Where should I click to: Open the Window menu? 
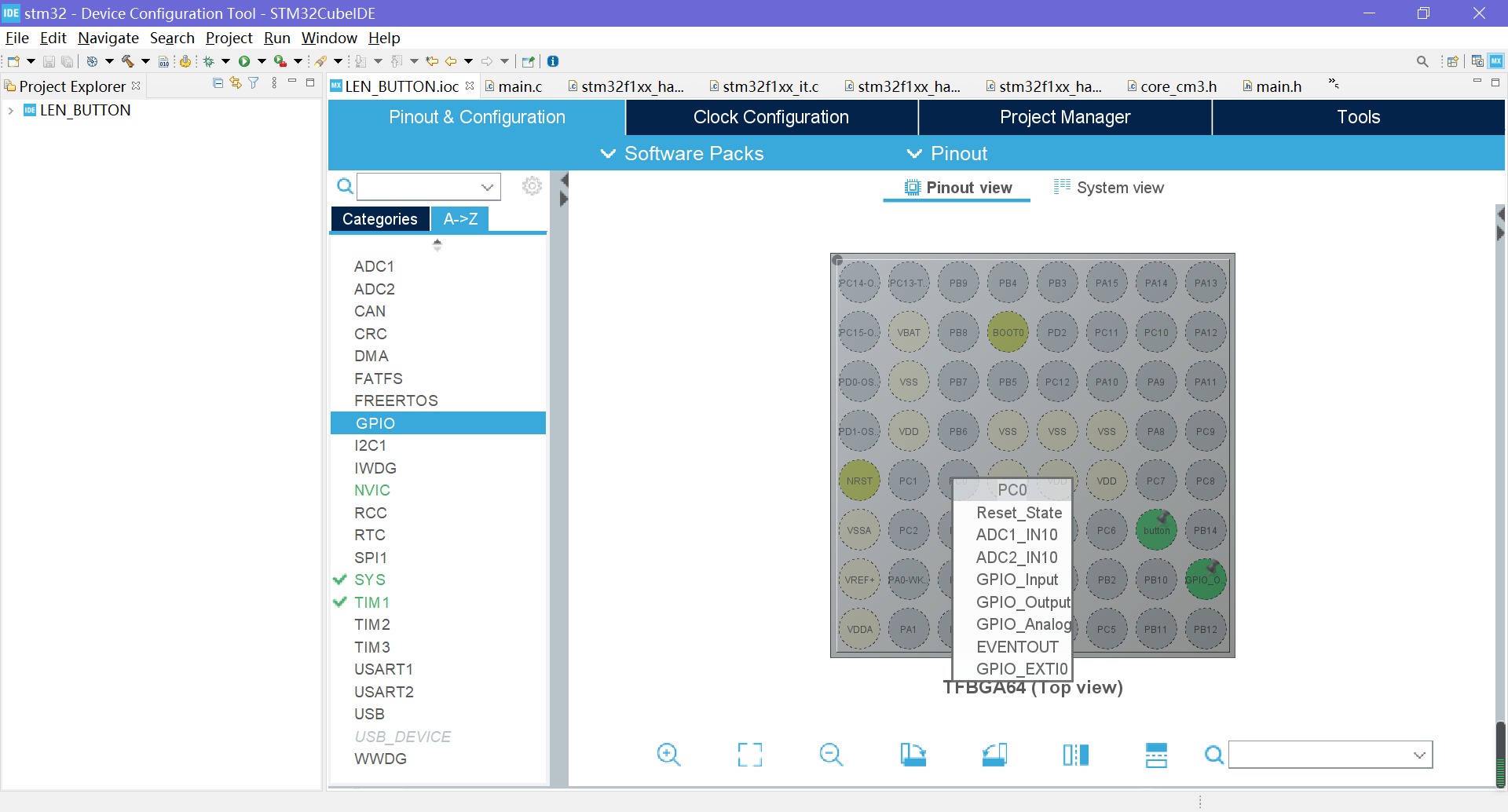tap(329, 38)
